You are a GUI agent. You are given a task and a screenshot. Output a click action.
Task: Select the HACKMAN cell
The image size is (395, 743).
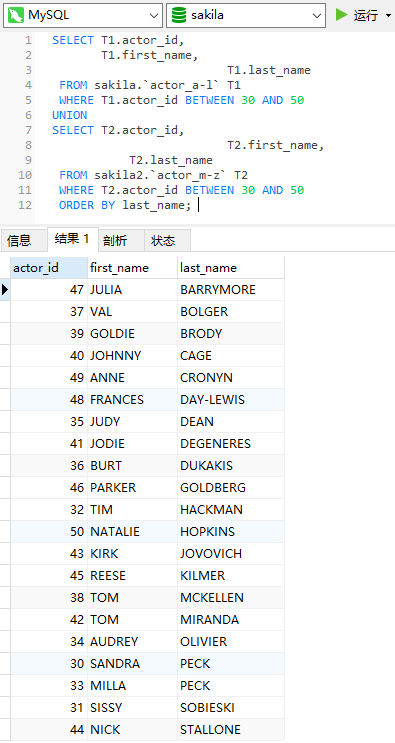231,509
